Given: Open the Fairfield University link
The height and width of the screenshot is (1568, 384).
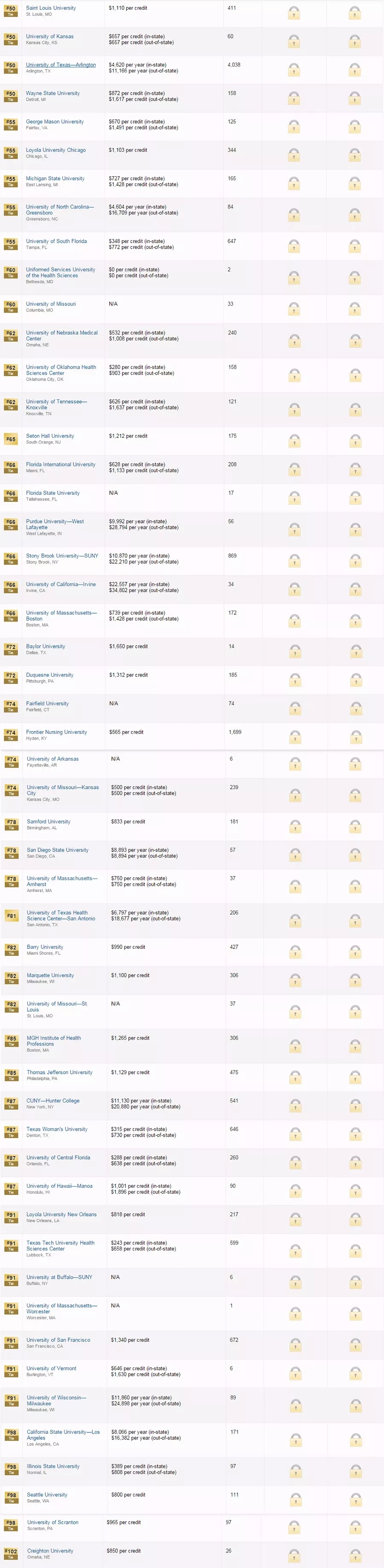Looking at the screenshot, I should 47,704.
